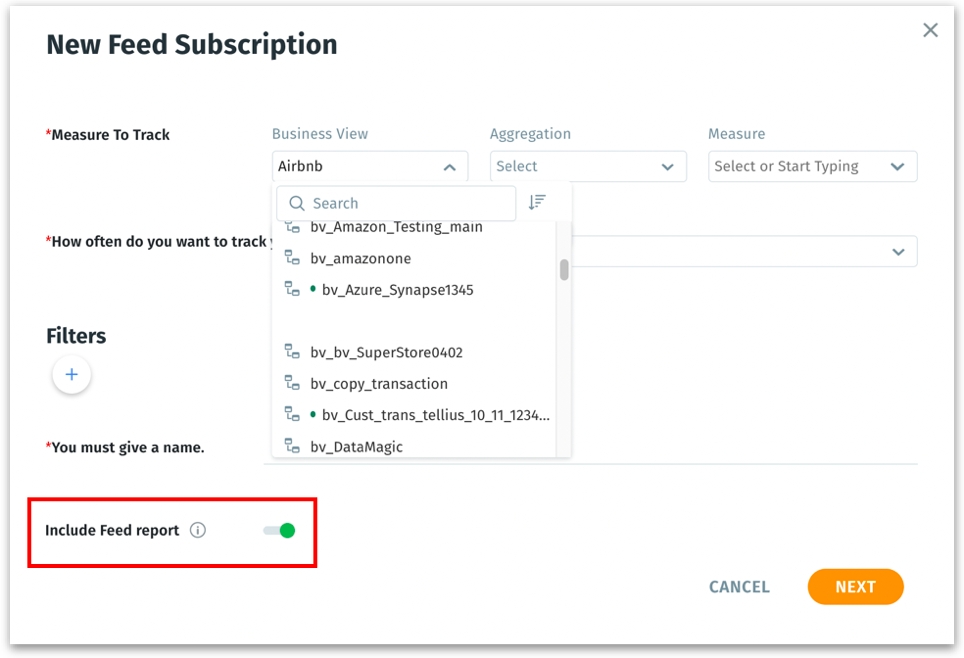Click the magnifier icon in the search box
This screenshot has height=658, width=964.
(296, 203)
